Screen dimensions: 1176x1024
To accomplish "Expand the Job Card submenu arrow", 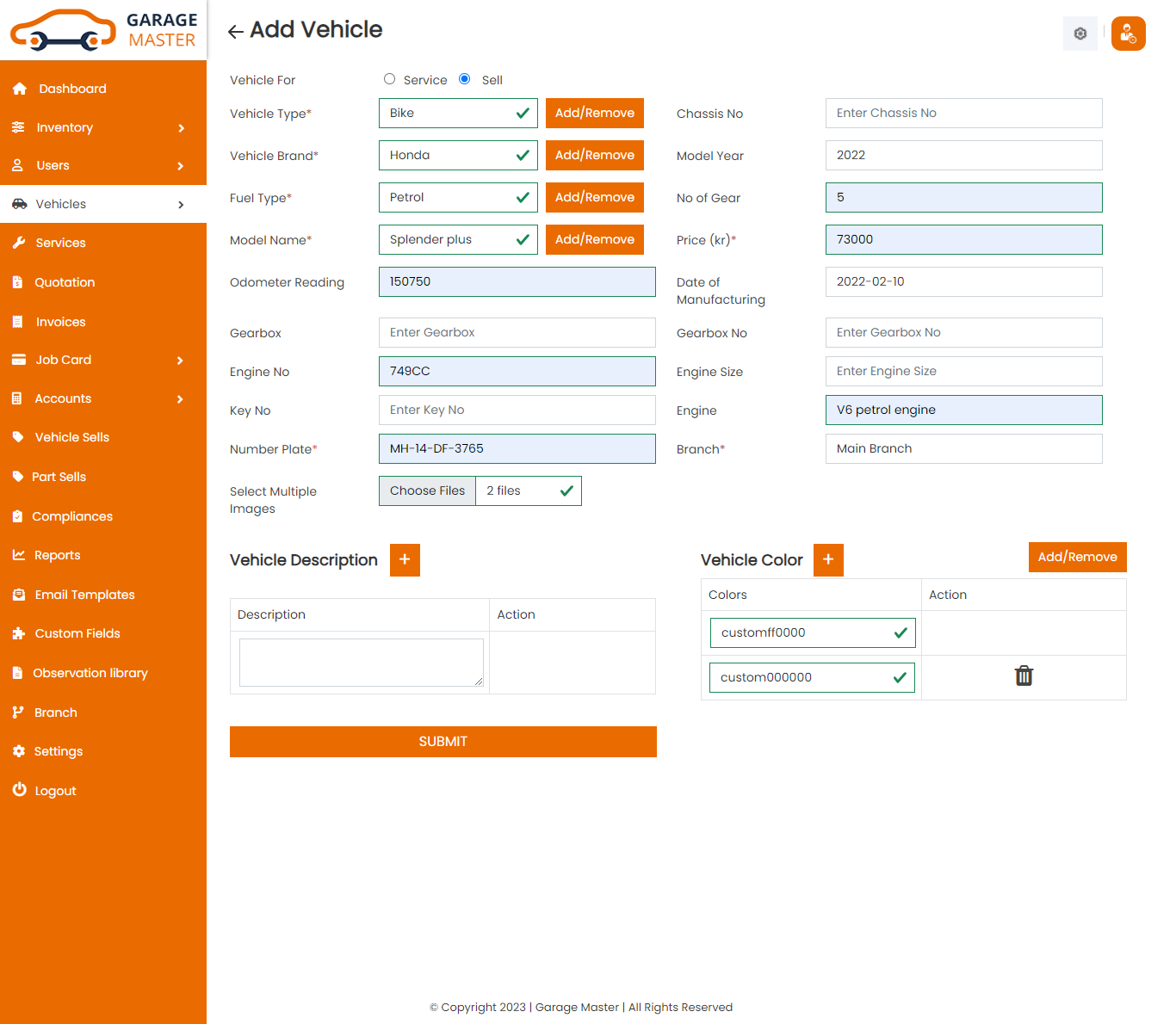I will point(180,361).
